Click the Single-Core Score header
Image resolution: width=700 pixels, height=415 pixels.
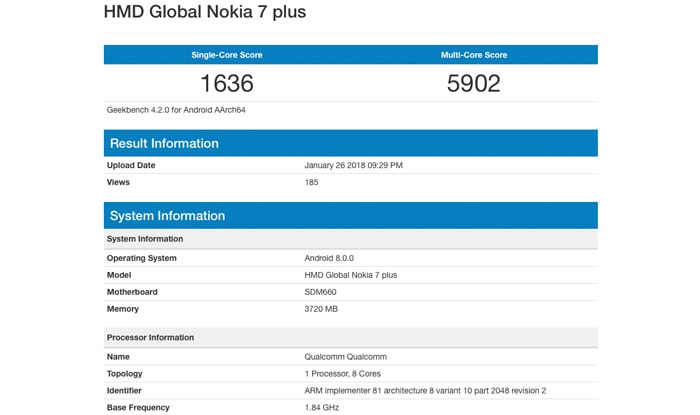(x=227, y=55)
